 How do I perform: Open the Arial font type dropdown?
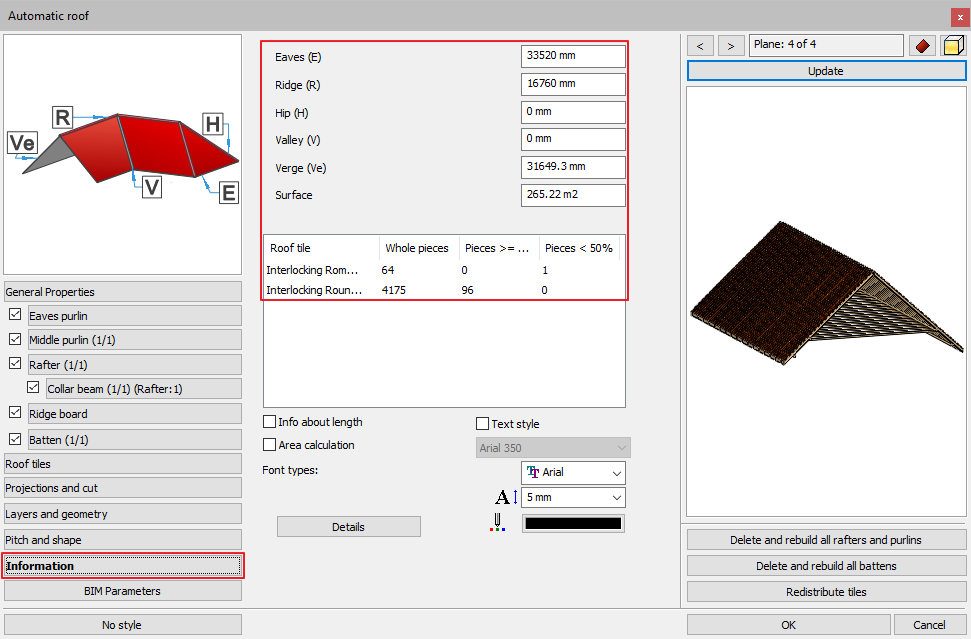click(x=573, y=472)
